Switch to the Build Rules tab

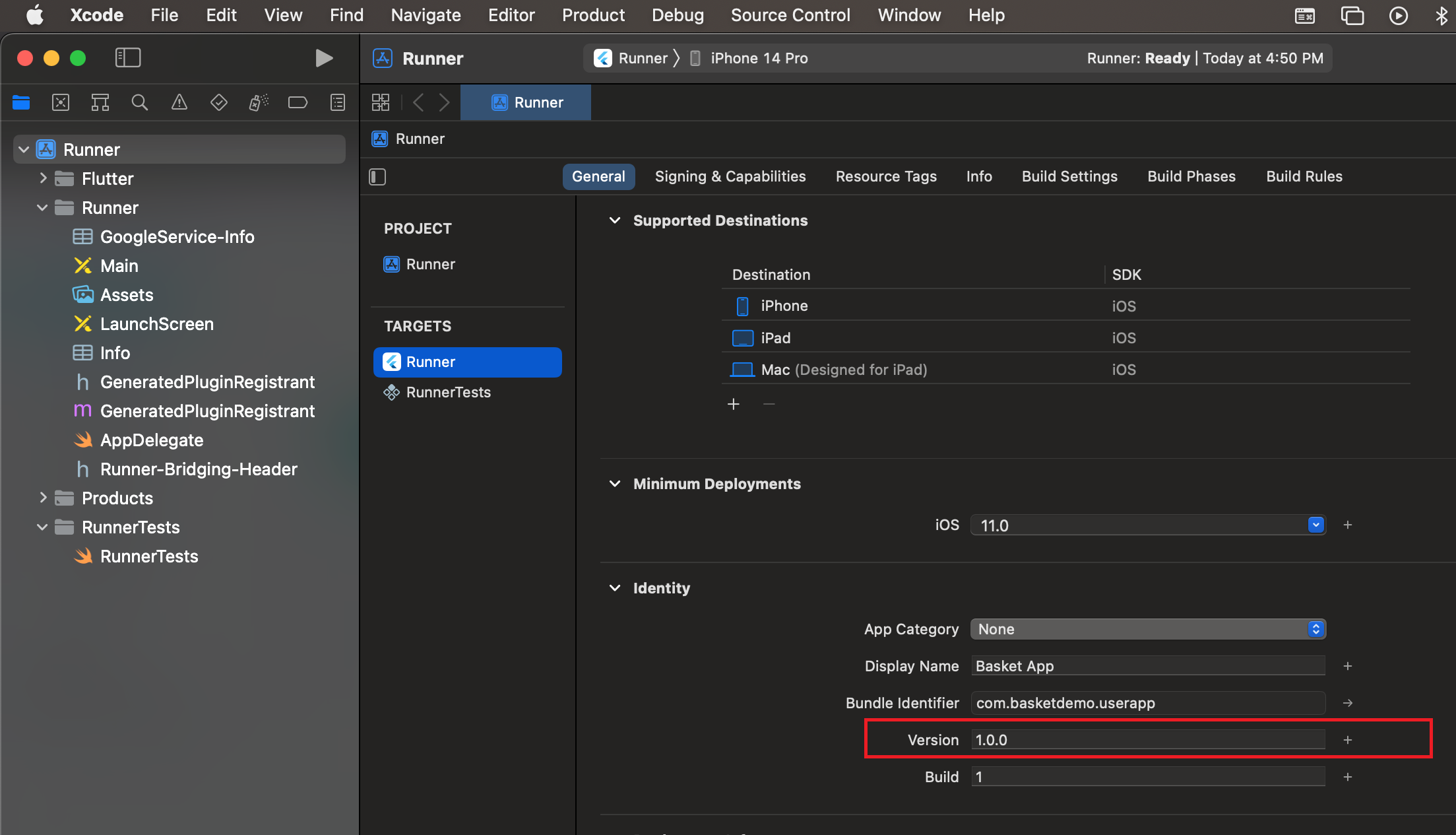click(x=1304, y=176)
